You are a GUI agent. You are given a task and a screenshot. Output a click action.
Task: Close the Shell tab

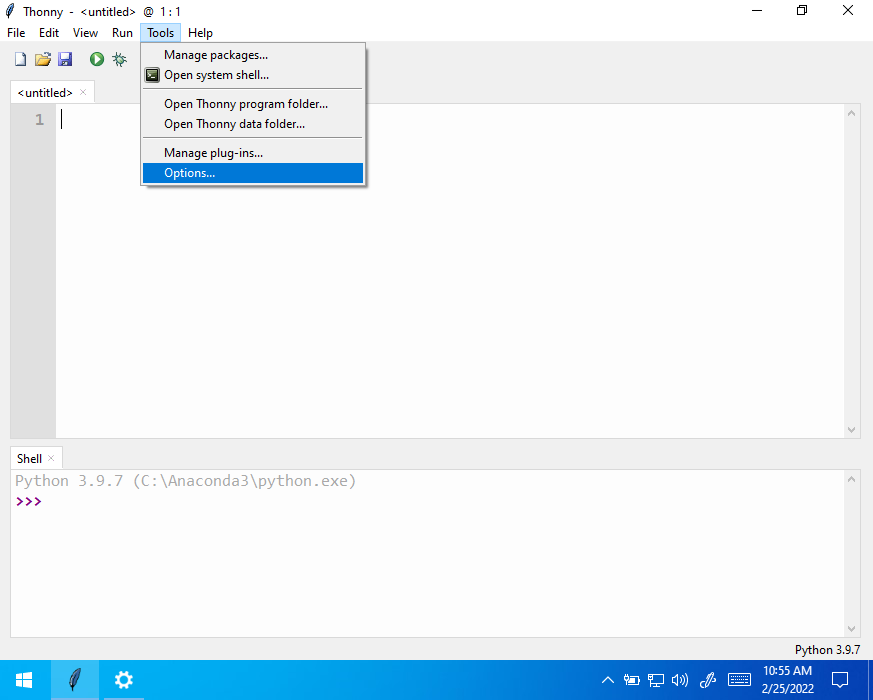(51, 458)
